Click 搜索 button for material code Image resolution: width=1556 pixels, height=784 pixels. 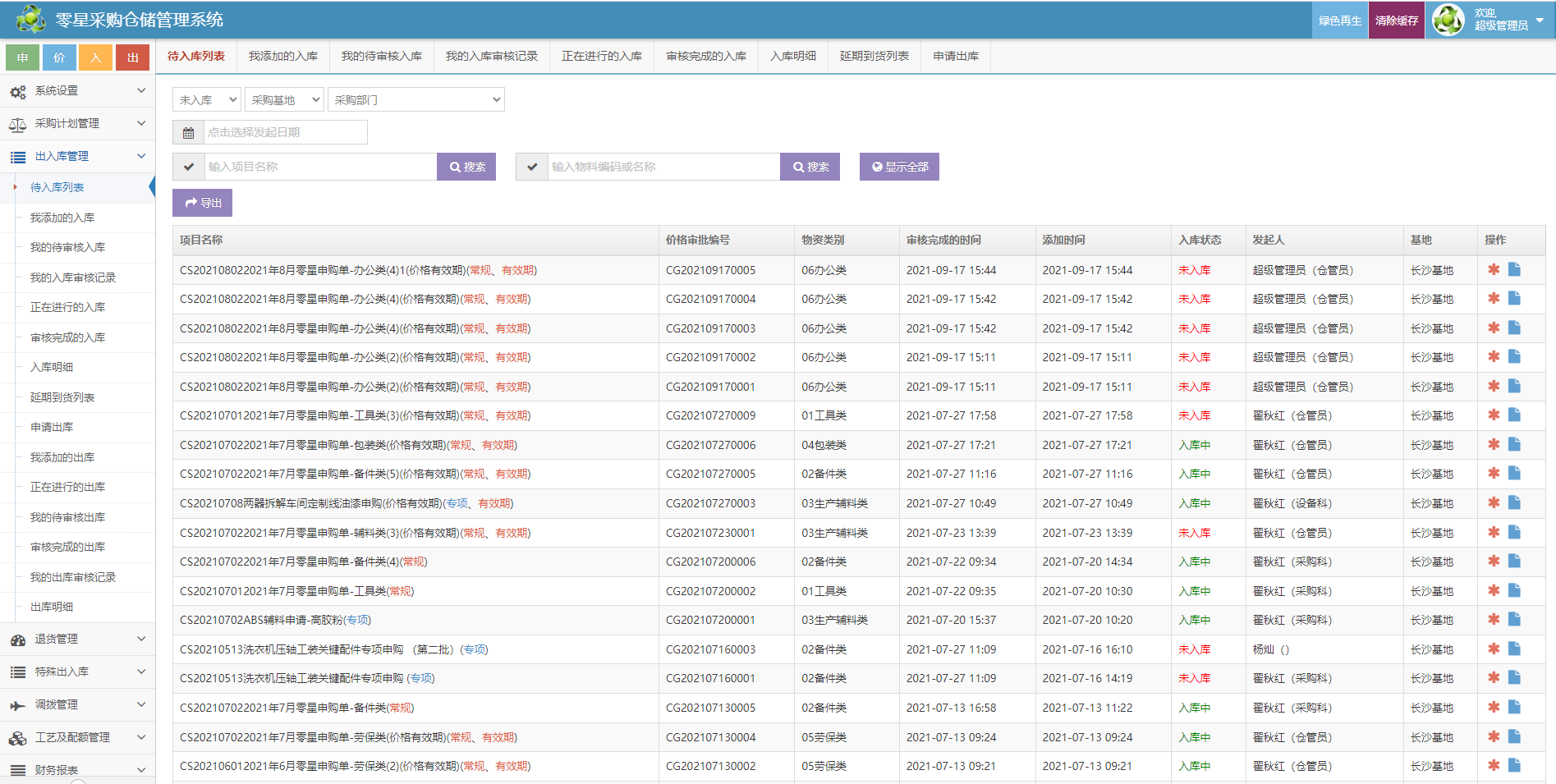click(810, 167)
